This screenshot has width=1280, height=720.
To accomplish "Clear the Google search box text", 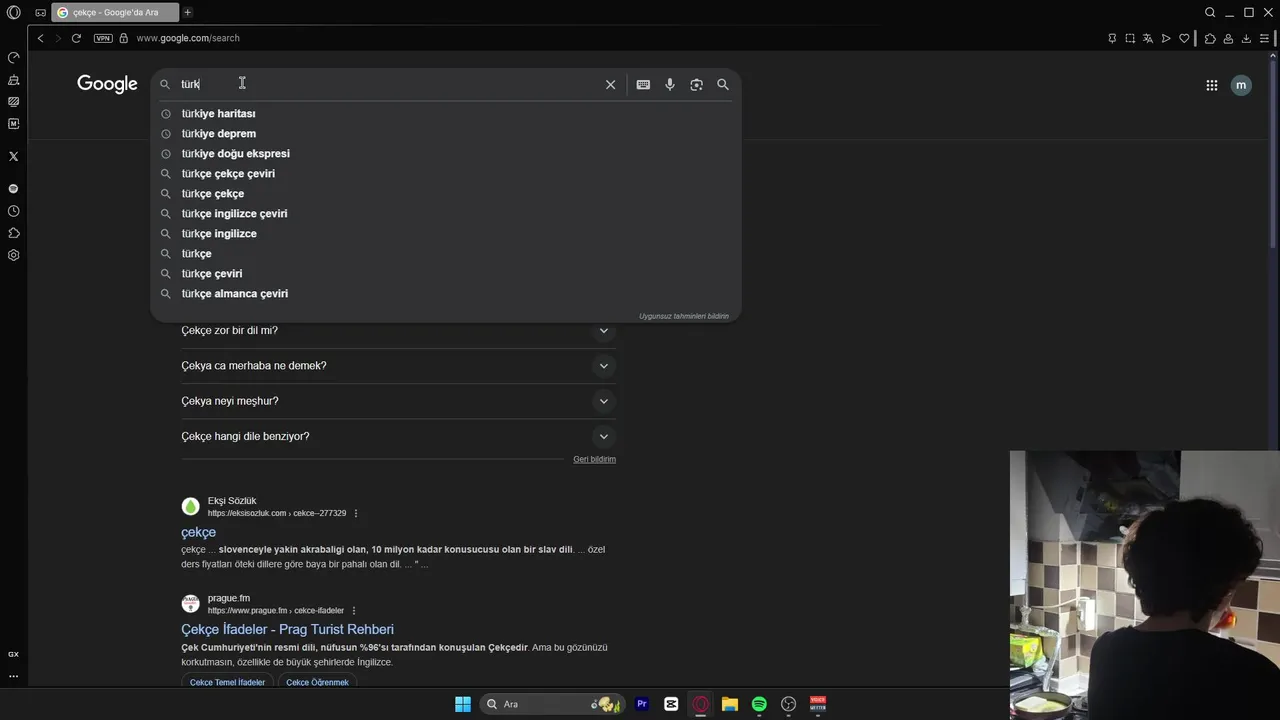I will [610, 85].
